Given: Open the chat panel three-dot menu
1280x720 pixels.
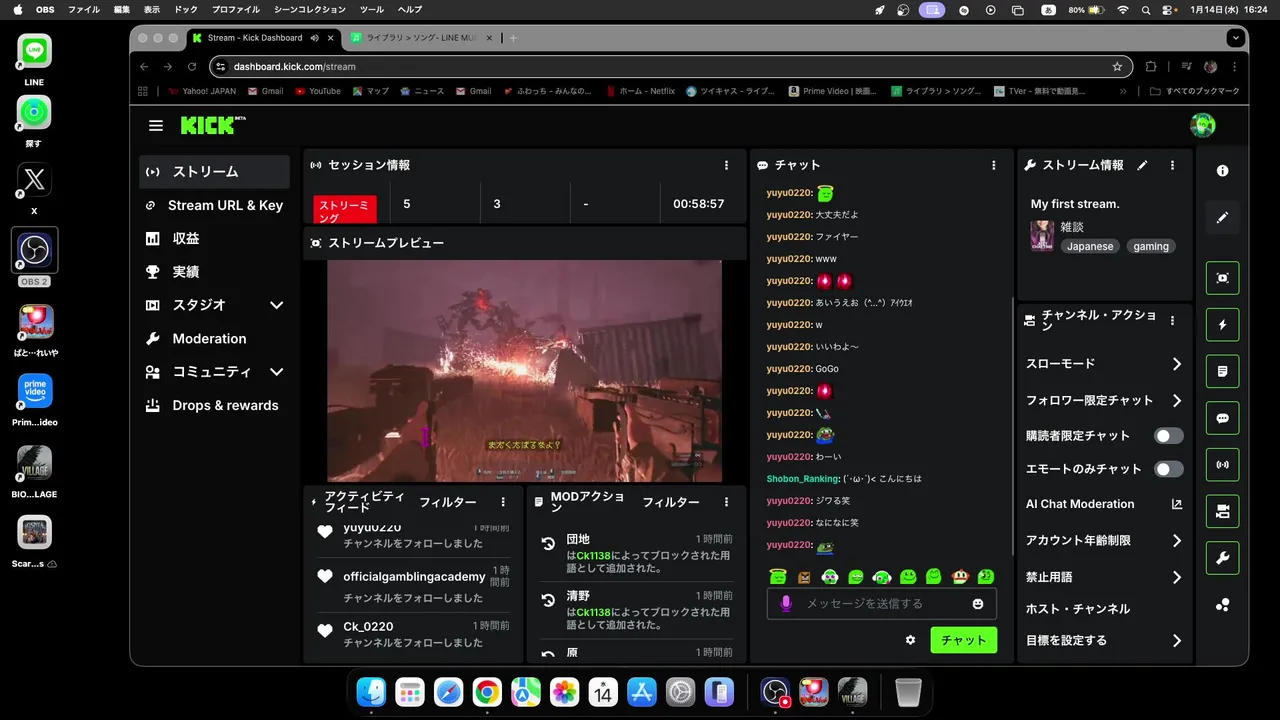Looking at the screenshot, I should pyautogui.click(x=994, y=165).
